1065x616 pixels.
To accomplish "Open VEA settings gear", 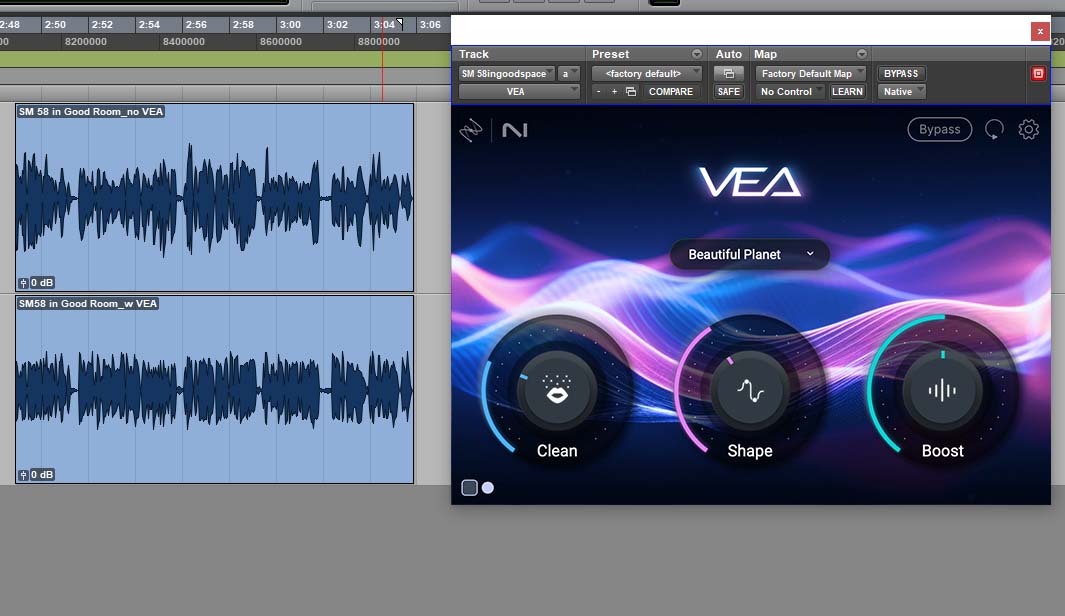I will pos(1028,129).
